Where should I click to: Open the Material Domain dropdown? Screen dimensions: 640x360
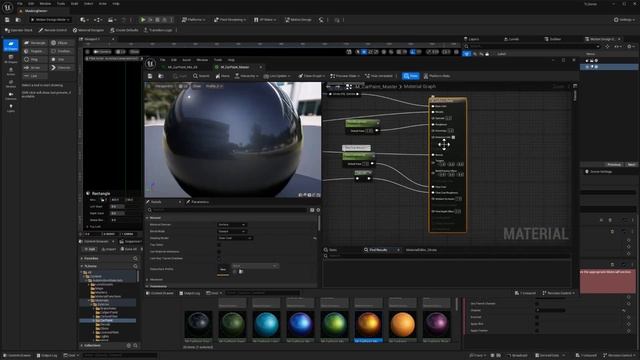pyautogui.click(x=231, y=224)
